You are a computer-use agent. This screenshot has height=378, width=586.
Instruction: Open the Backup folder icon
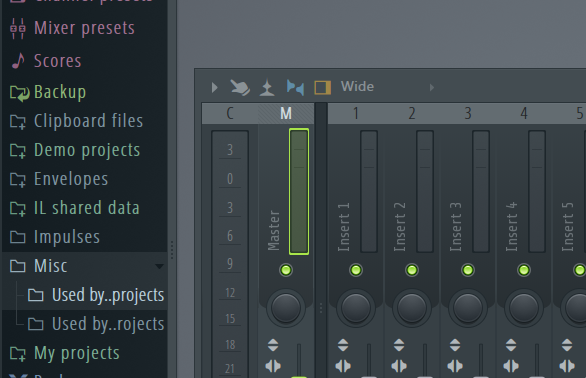[19, 93]
